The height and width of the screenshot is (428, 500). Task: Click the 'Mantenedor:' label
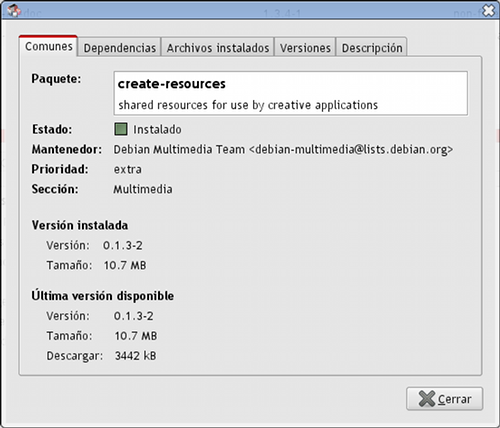coord(67,149)
